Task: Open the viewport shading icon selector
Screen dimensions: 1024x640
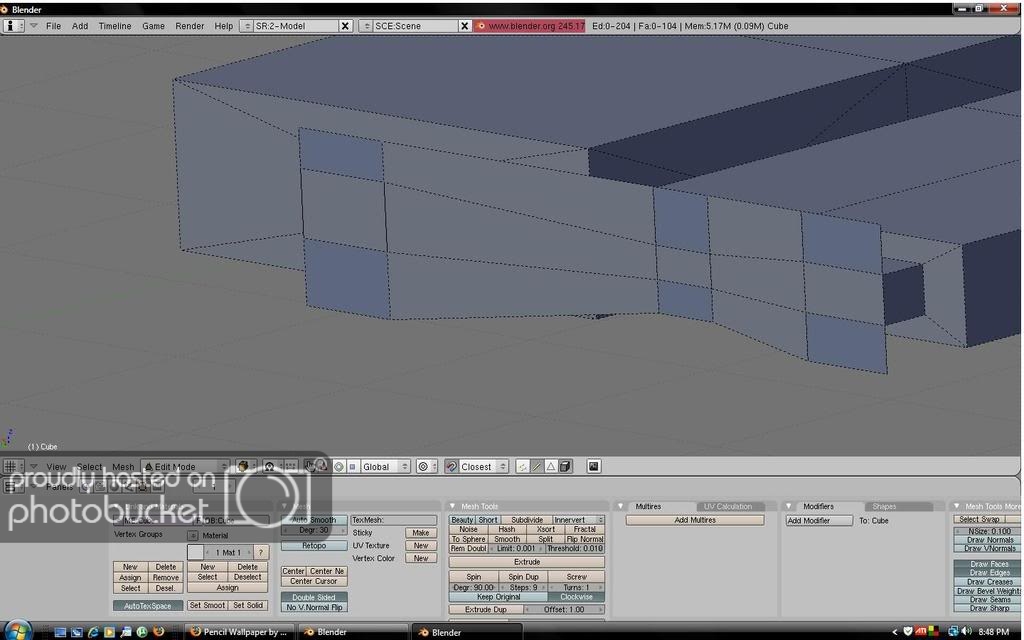Action: [242, 466]
